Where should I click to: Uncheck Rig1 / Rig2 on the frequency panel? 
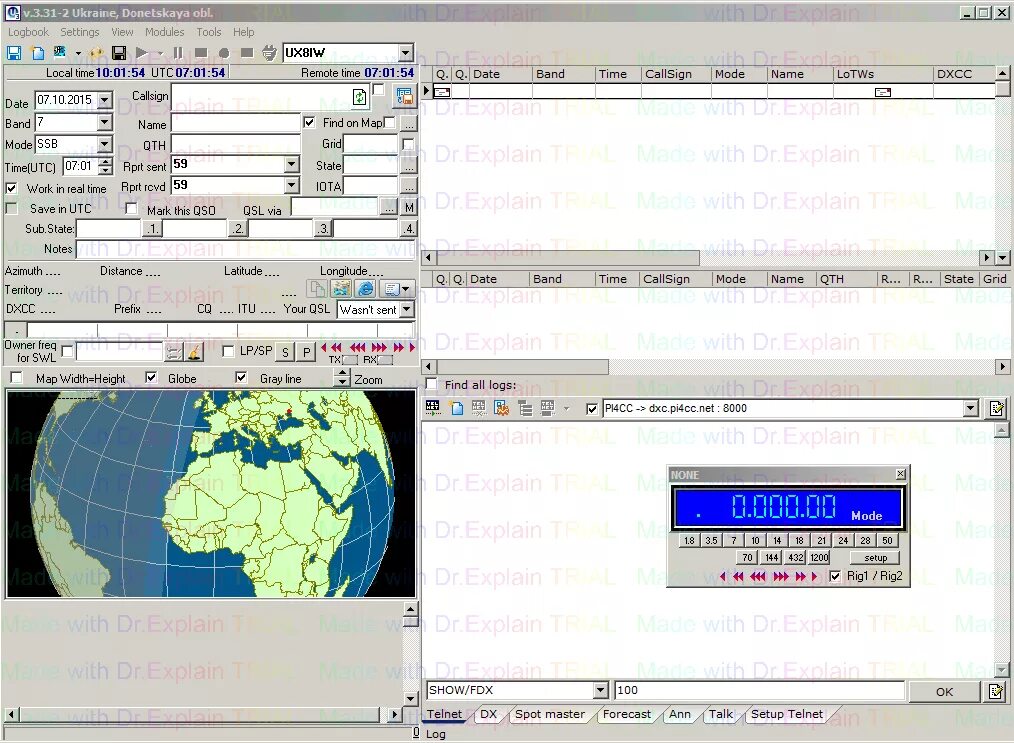(x=837, y=576)
